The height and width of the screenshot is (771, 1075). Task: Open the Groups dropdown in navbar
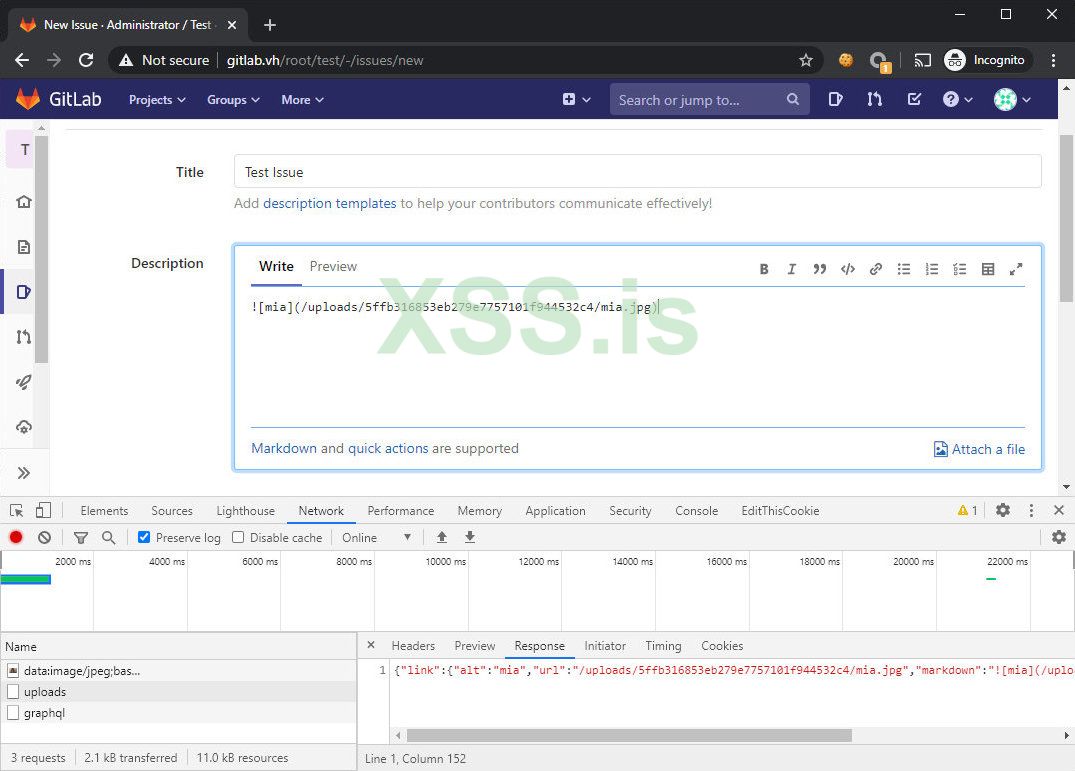[233, 100]
